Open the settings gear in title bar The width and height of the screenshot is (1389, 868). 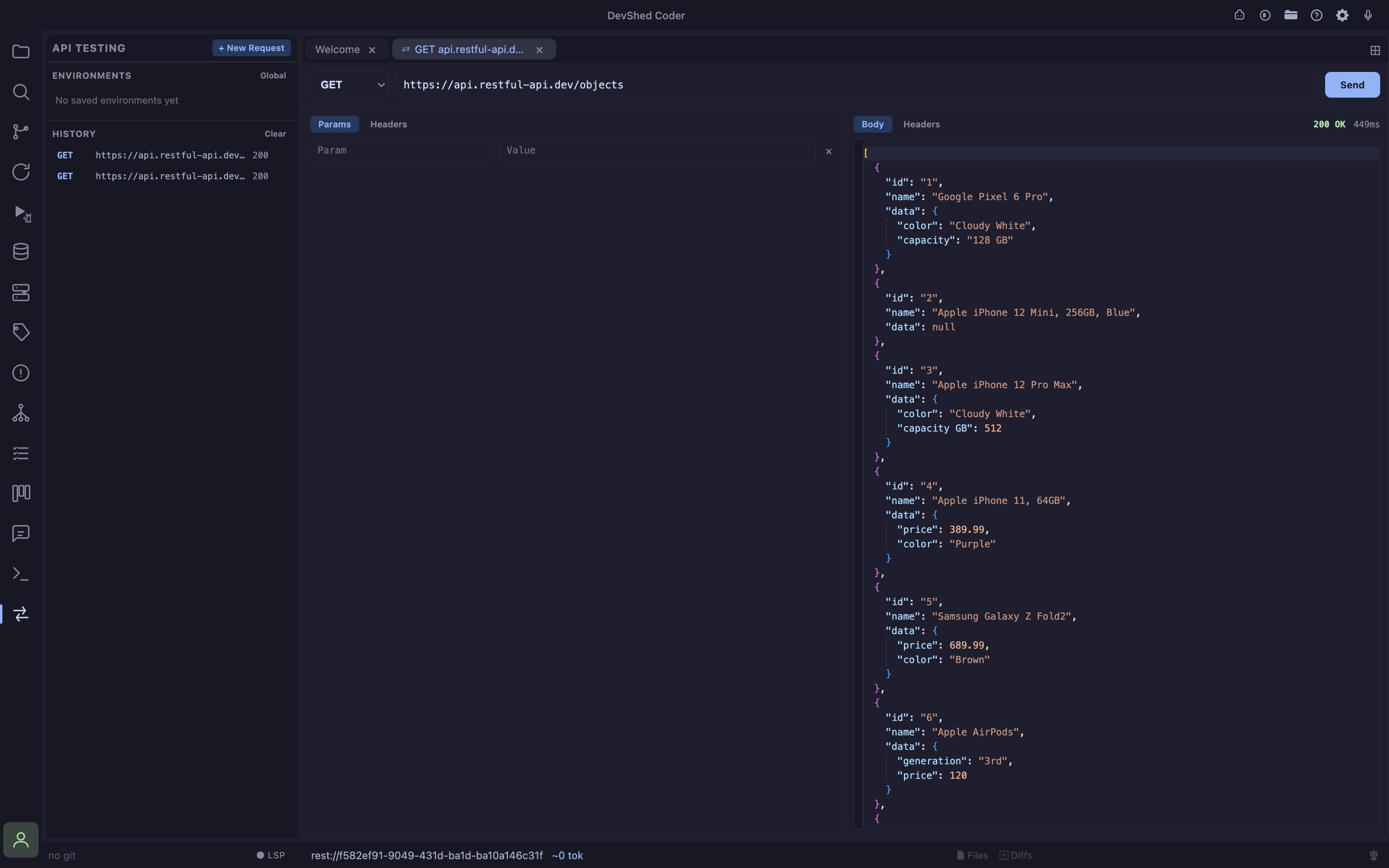(x=1342, y=16)
